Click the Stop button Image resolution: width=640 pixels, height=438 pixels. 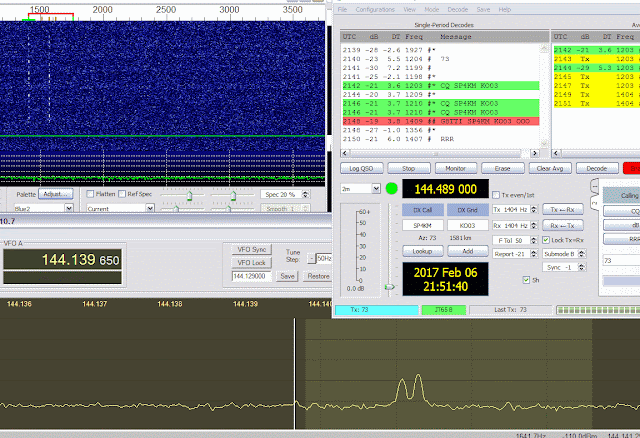point(409,168)
